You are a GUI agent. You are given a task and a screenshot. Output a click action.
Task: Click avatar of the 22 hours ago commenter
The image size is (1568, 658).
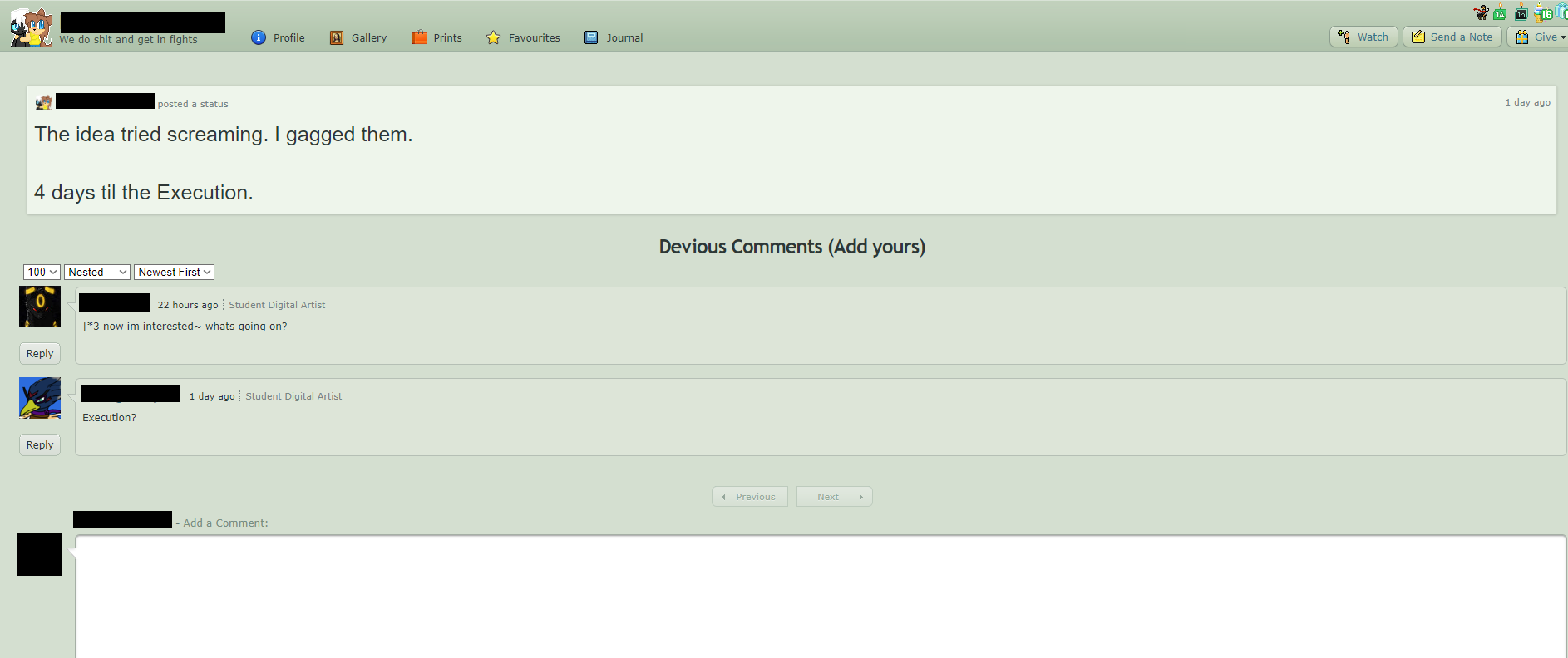40,307
